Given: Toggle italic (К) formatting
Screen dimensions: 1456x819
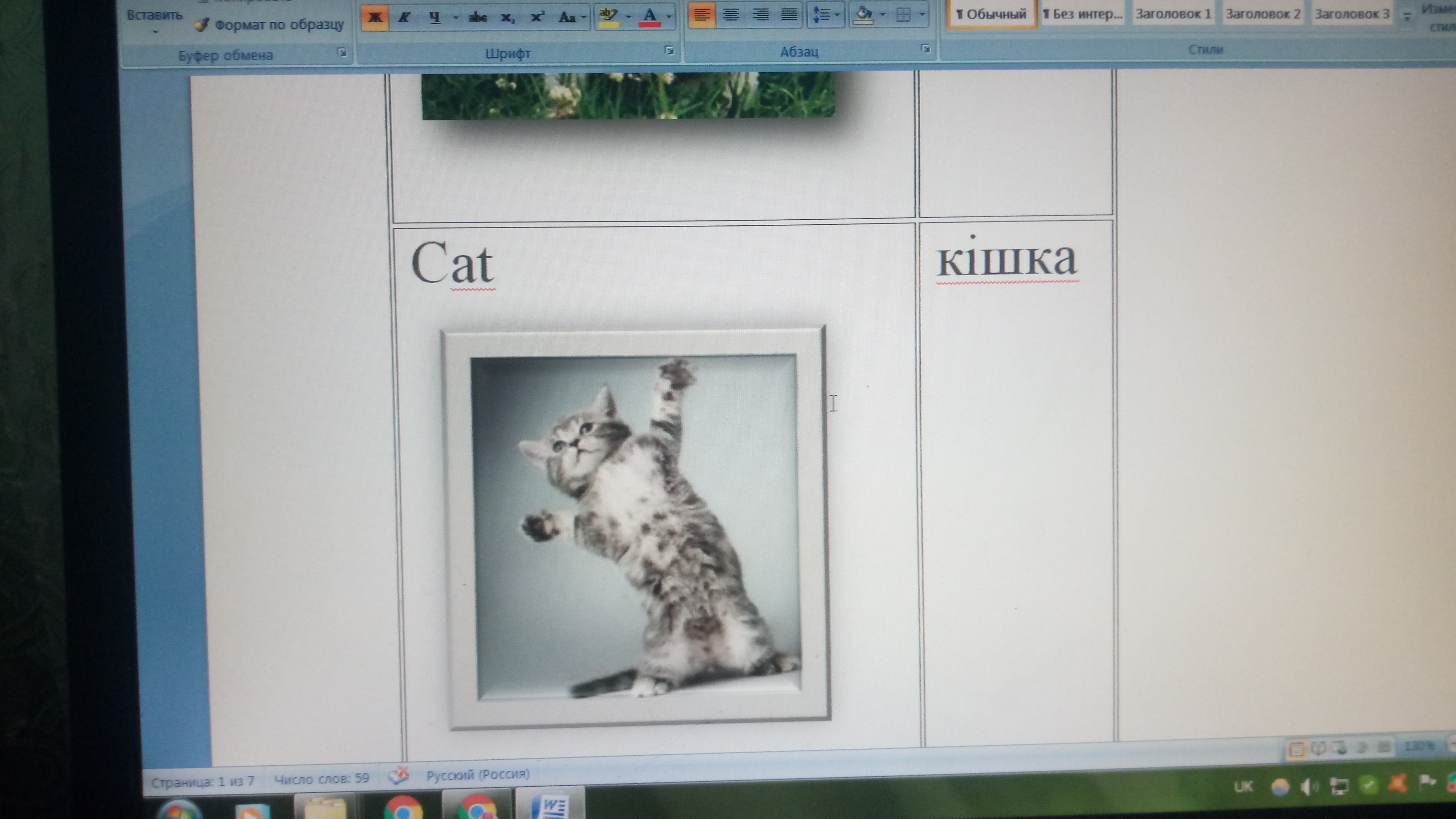Looking at the screenshot, I should [x=403, y=17].
